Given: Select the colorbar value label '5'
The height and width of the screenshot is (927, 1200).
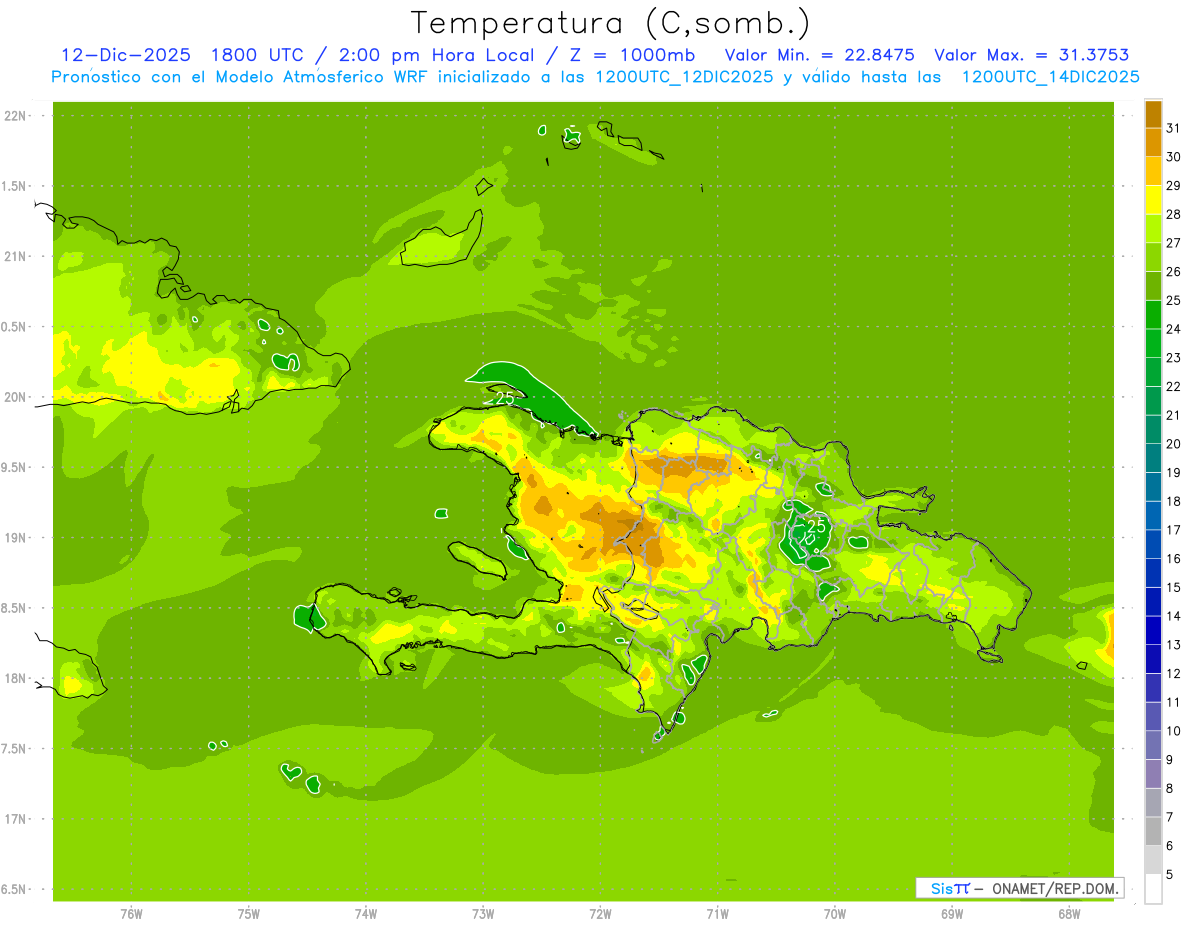Looking at the screenshot, I should click(x=1170, y=875).
